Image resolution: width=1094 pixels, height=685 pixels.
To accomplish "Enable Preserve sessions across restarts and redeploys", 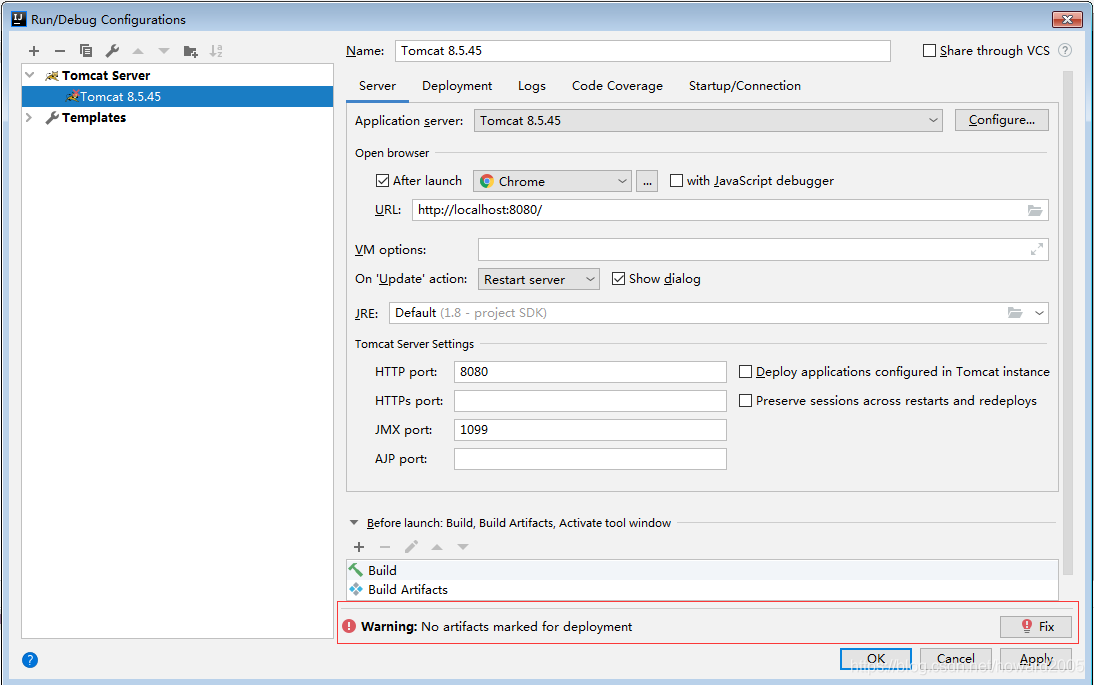I will pyautogui.click(x=745, y=401).
